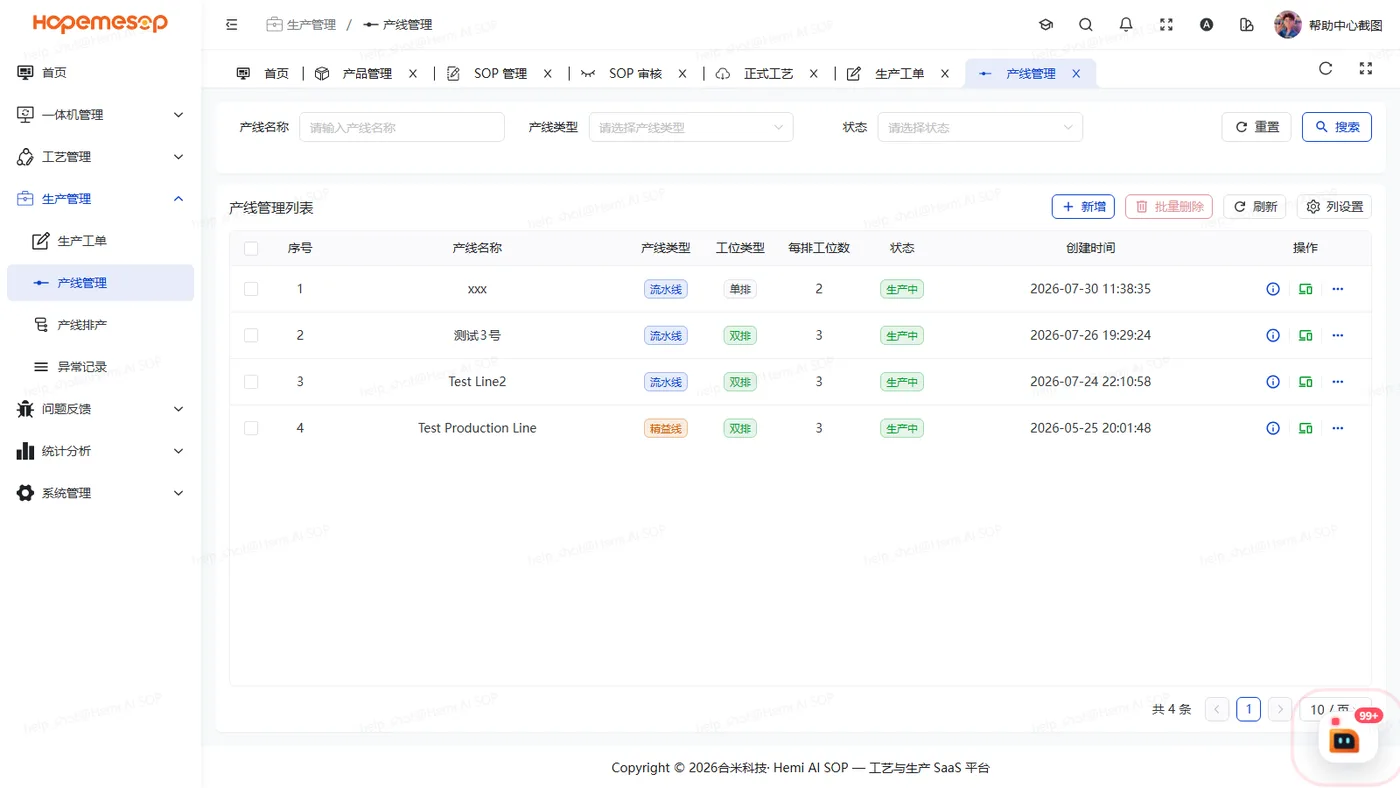Open workstation icon for Test Production Line
This screenshot has height=788, width=1400.
(x=1305, y=428)
